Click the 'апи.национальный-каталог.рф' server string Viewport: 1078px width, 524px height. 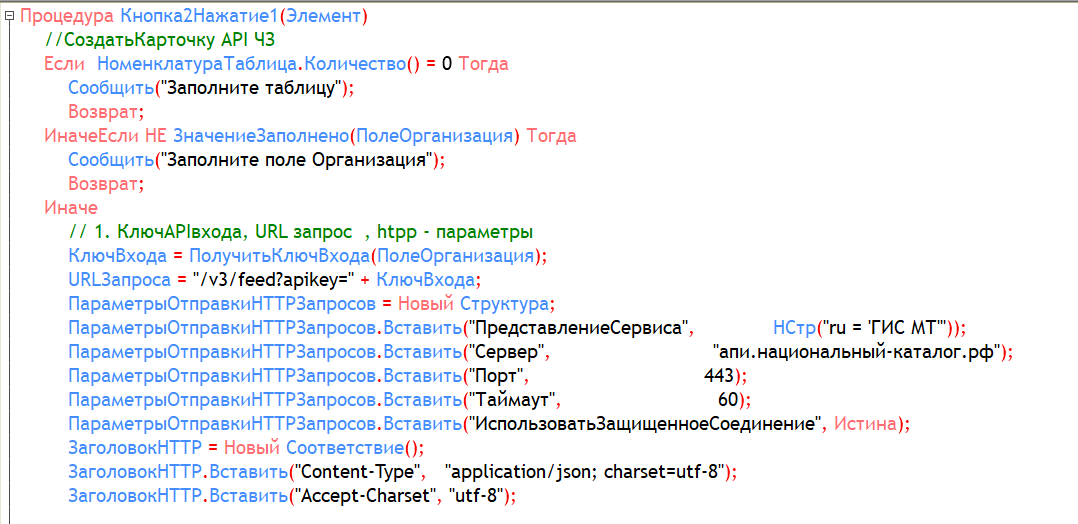coord(857,352)
